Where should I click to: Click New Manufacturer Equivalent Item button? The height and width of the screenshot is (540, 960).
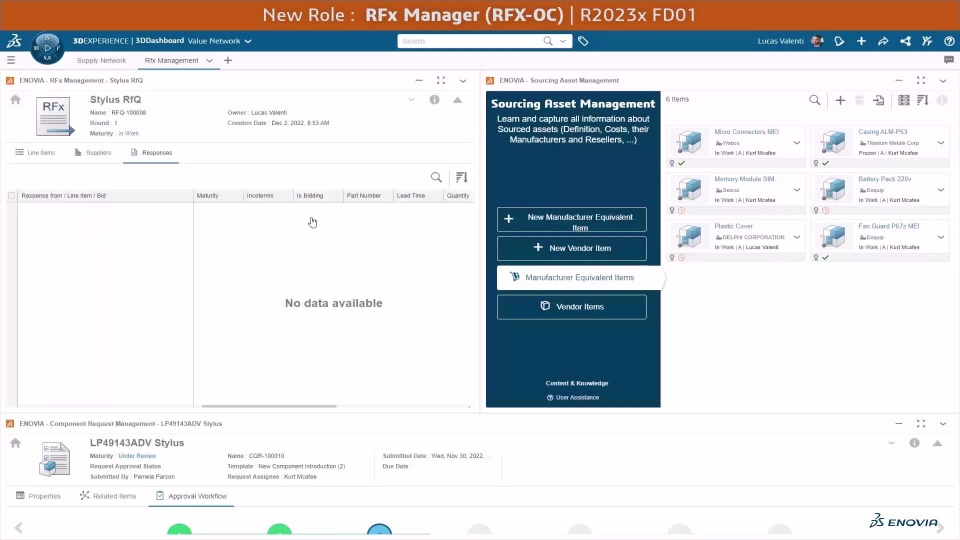pos(572,219)
